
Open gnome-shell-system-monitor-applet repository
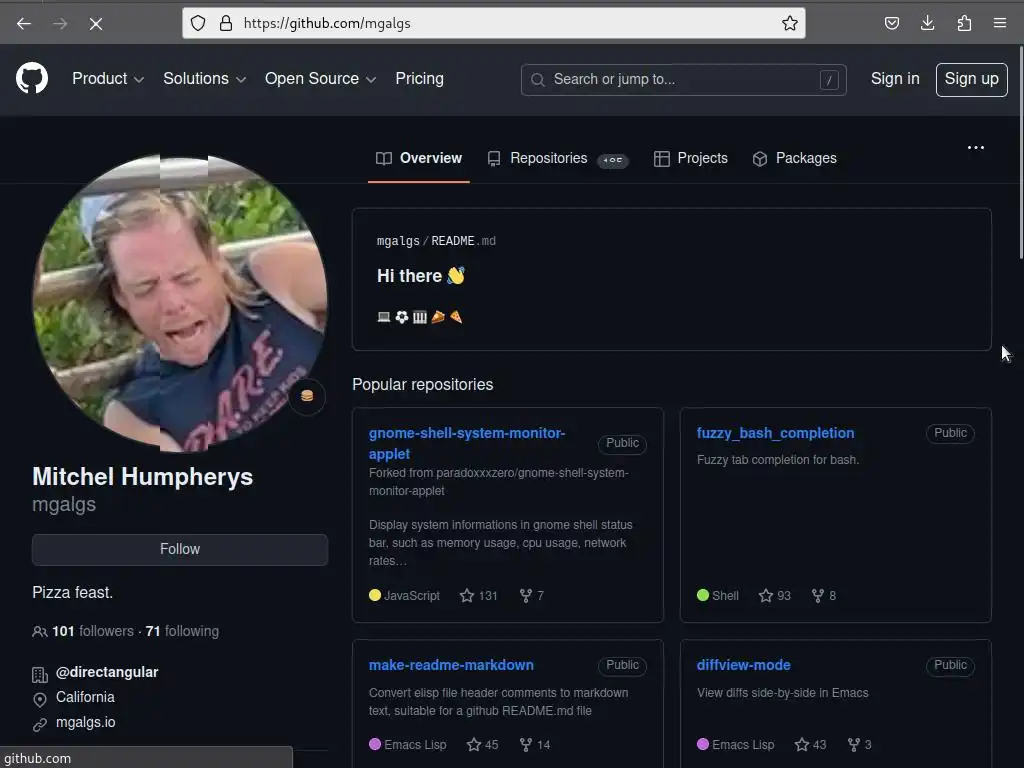tap(466, 443)
